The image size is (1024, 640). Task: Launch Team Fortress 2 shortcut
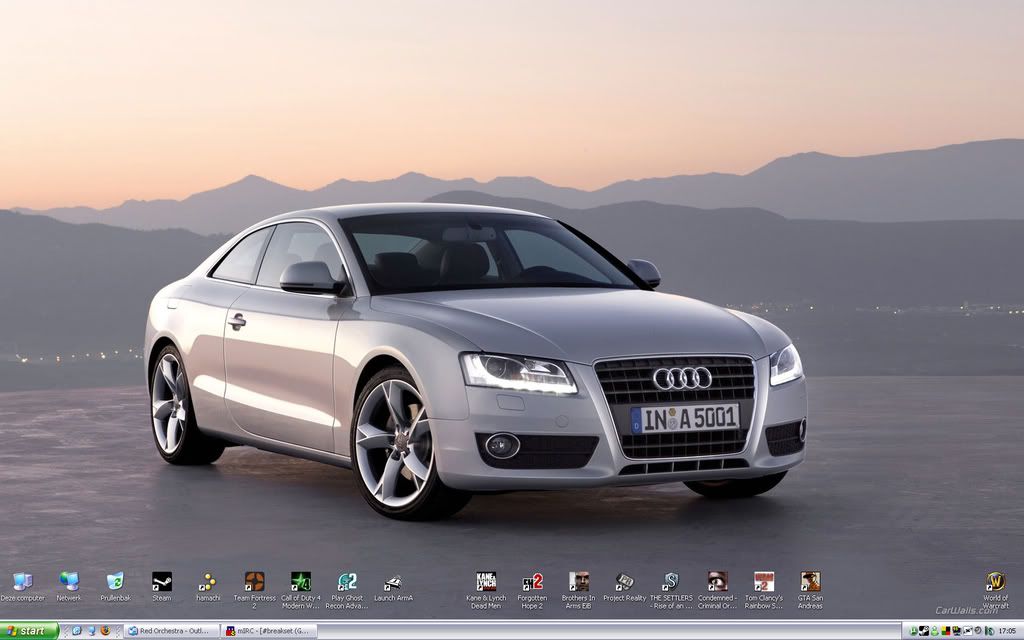(254, 581)
